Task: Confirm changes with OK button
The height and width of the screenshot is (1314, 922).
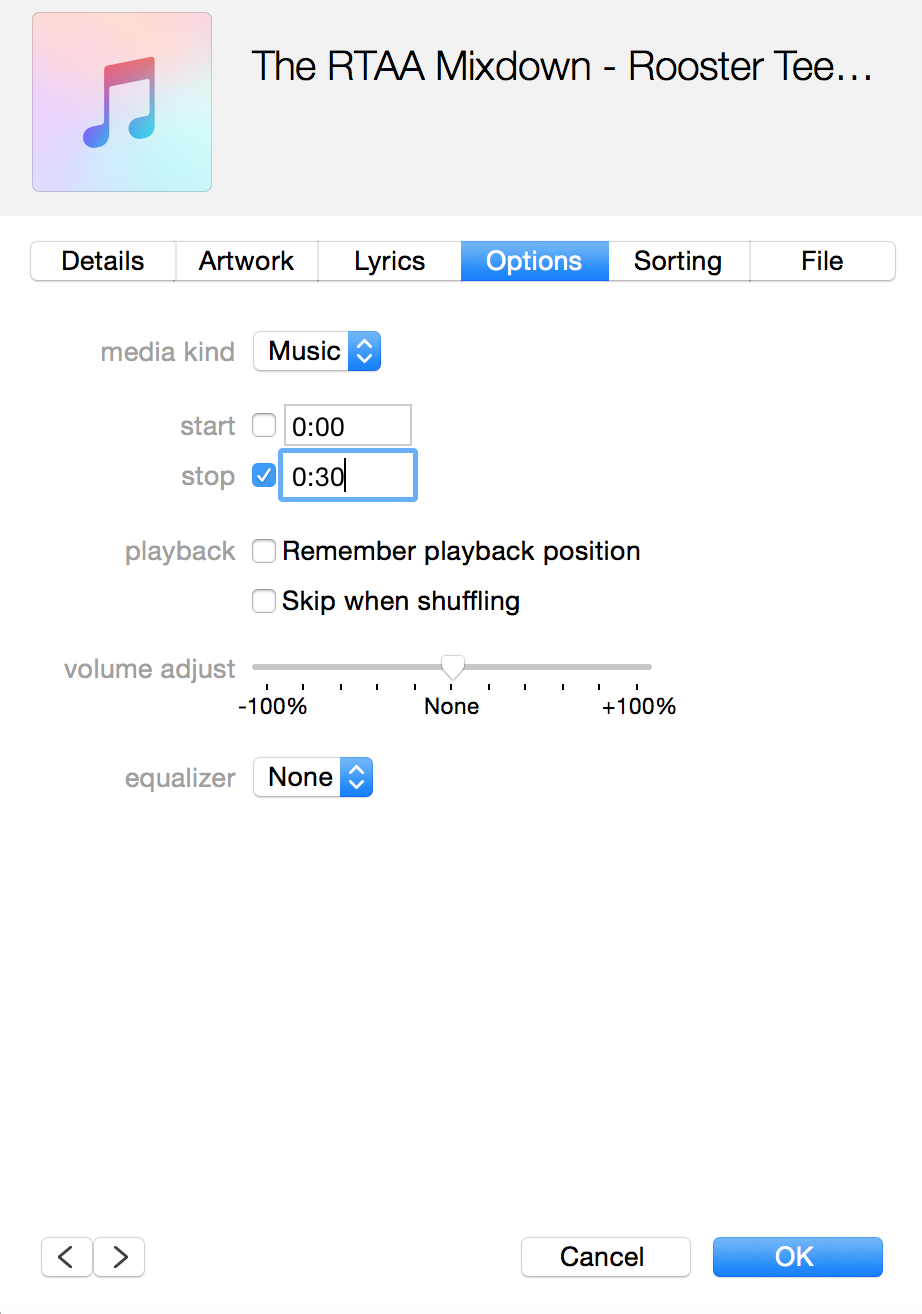Action: 797,1257
